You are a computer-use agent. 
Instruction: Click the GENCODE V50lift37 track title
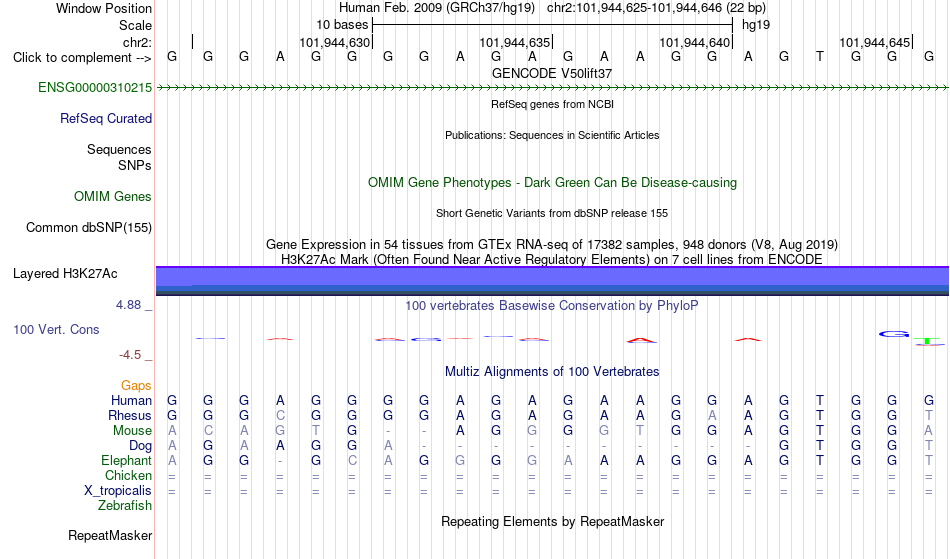tap(552, 73)
